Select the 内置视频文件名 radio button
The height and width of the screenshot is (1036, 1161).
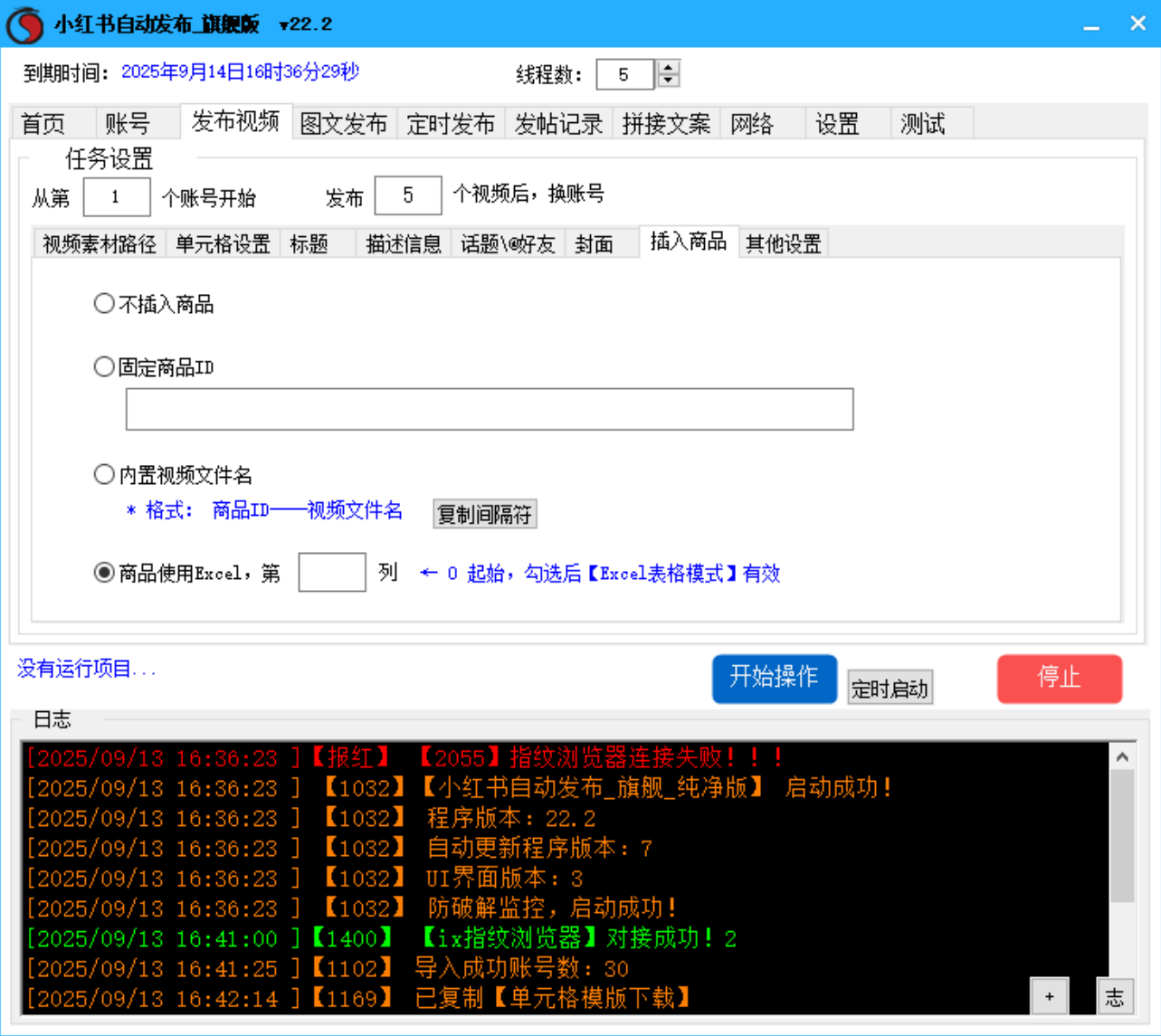click(x=103, y=473)
